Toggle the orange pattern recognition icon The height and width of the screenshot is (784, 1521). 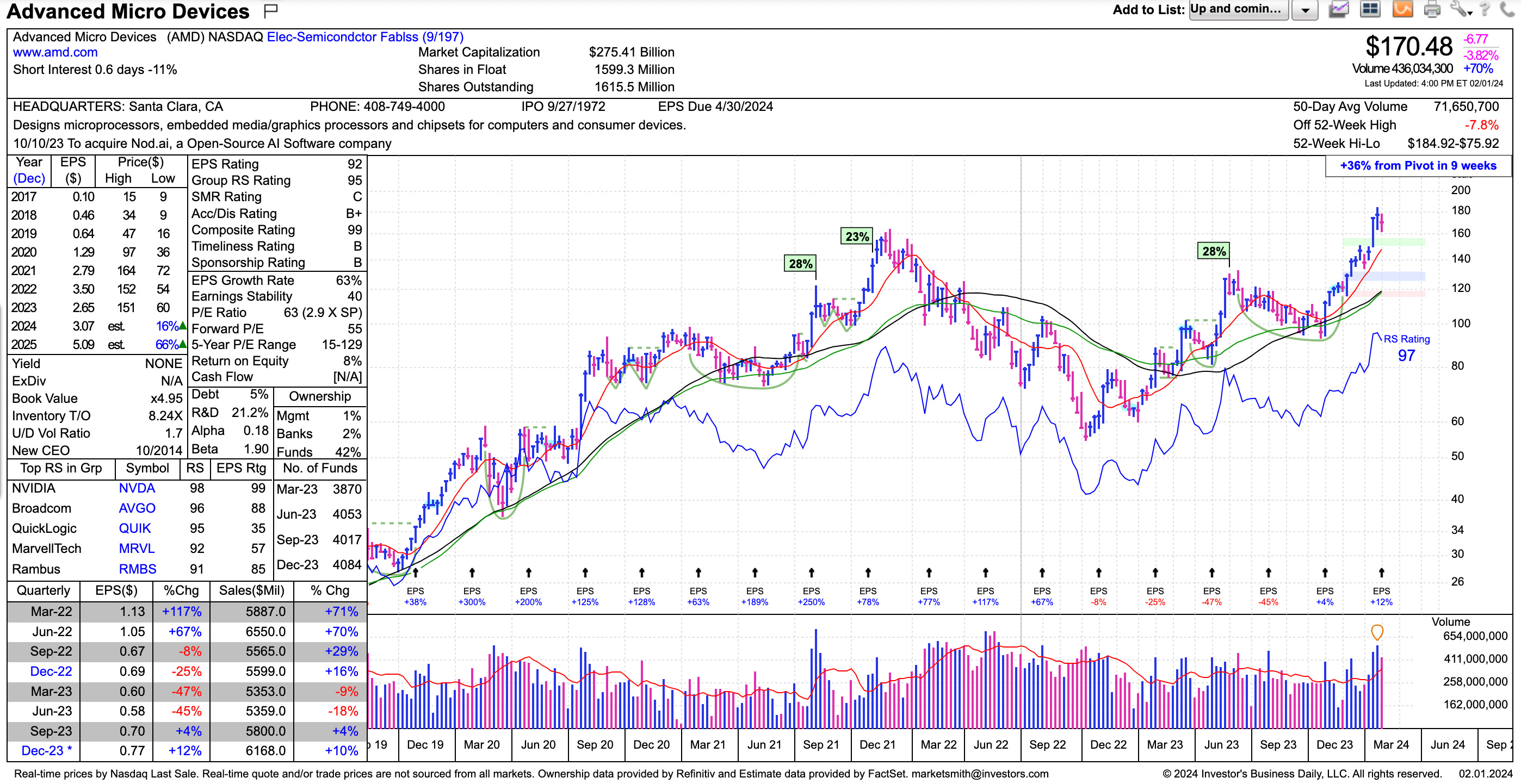pos(1402,9)
